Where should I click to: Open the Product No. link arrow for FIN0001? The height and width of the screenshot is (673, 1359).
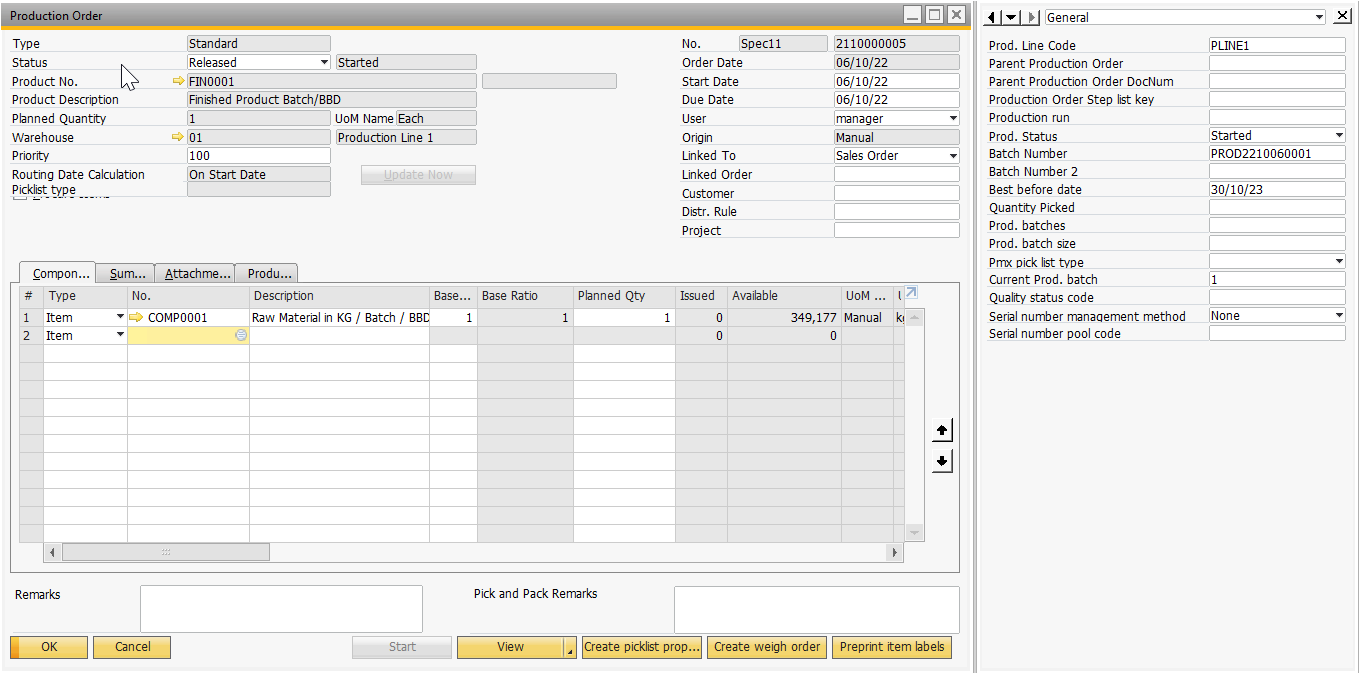tap(179, 81)
